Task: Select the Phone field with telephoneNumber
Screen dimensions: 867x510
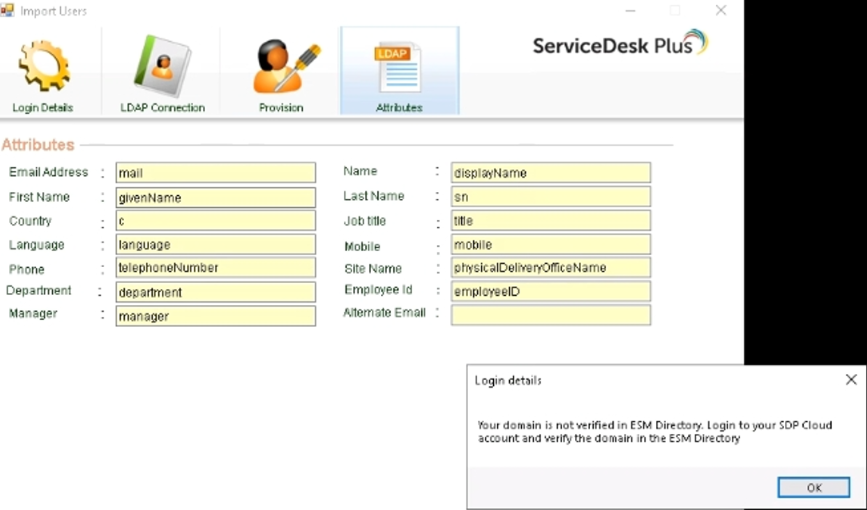Action: (216, 268)
